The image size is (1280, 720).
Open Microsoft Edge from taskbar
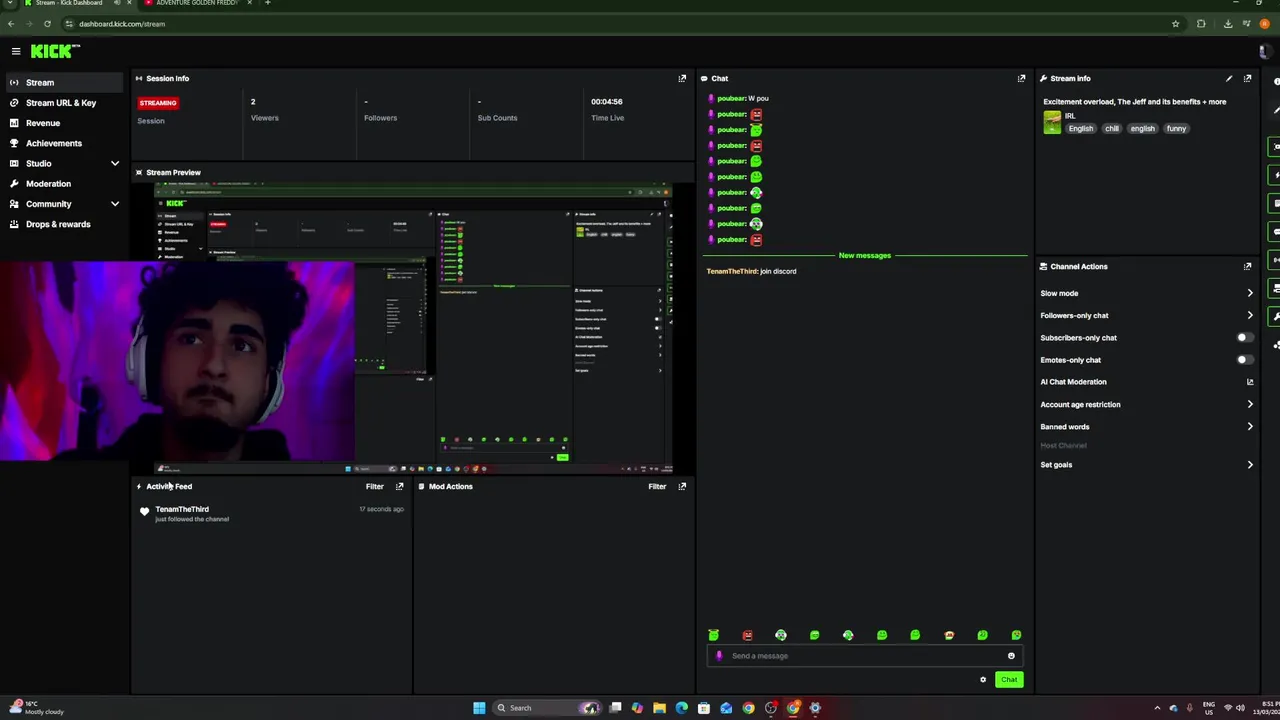(x=681, y=708)
